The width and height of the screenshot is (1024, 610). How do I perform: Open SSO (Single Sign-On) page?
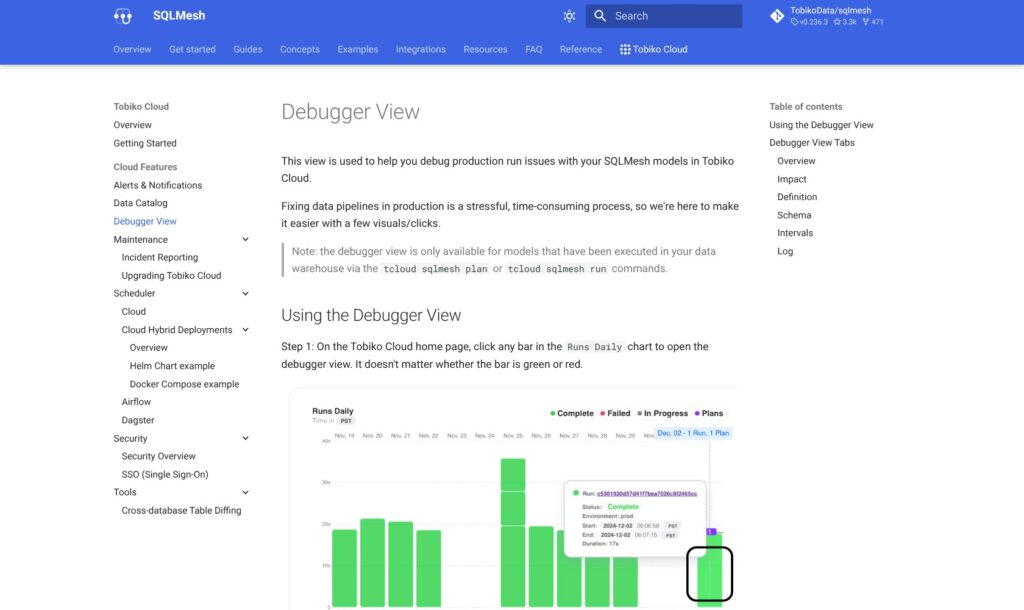165,474
